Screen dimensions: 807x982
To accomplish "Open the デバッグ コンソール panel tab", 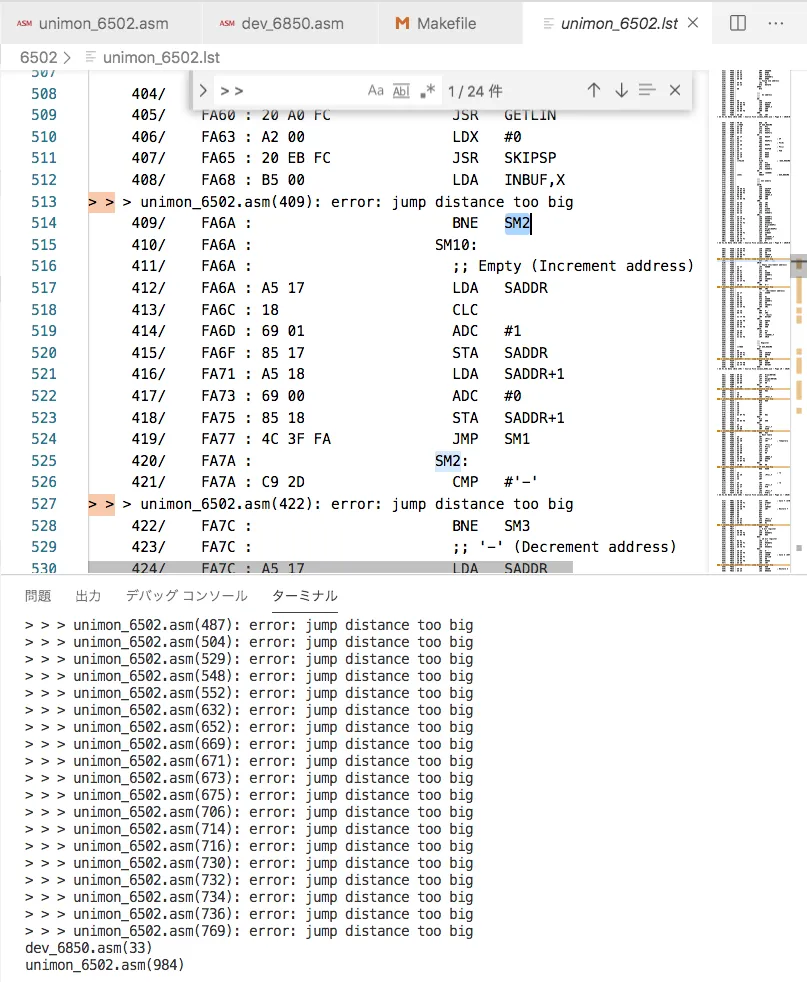I will 187,596.
